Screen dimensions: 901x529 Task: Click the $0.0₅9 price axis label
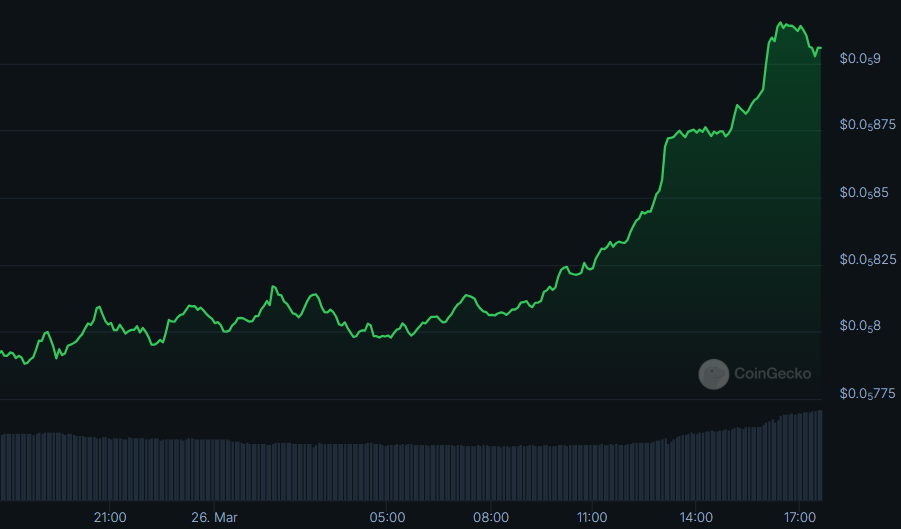point(859,59)
